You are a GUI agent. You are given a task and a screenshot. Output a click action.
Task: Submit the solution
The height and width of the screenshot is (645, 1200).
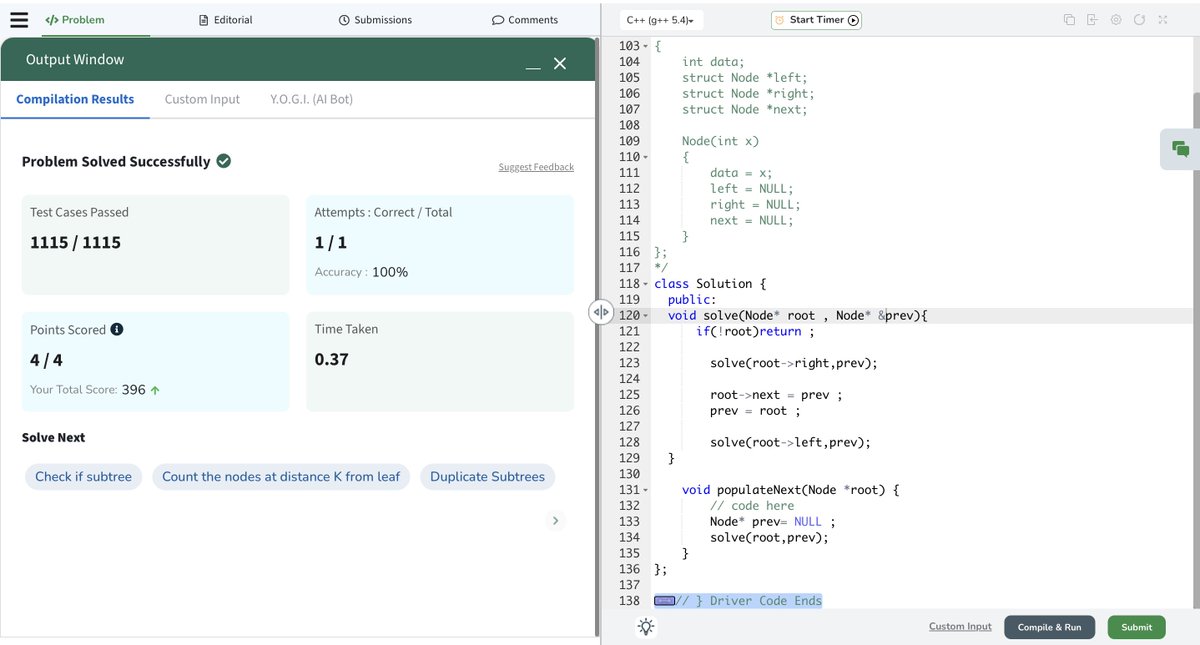(1136, 627)
